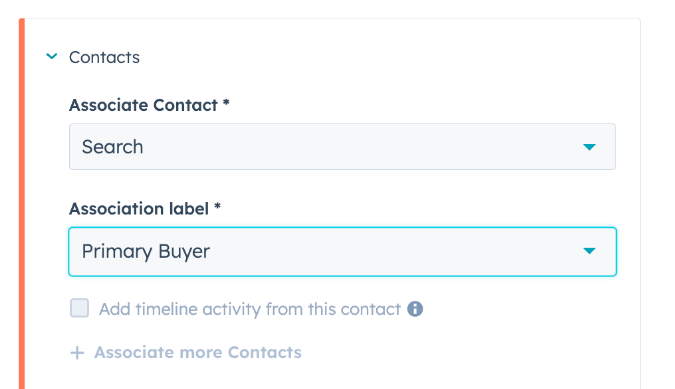Screen dimensions: 675x389
Task: Click the plus icon beside Associate more Contacts
Action: point(77,353)
